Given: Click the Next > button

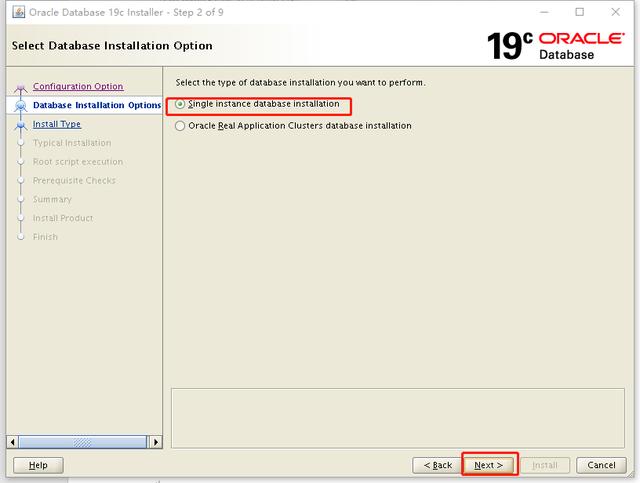Looking at the screenshot, I should pos(489,465).
